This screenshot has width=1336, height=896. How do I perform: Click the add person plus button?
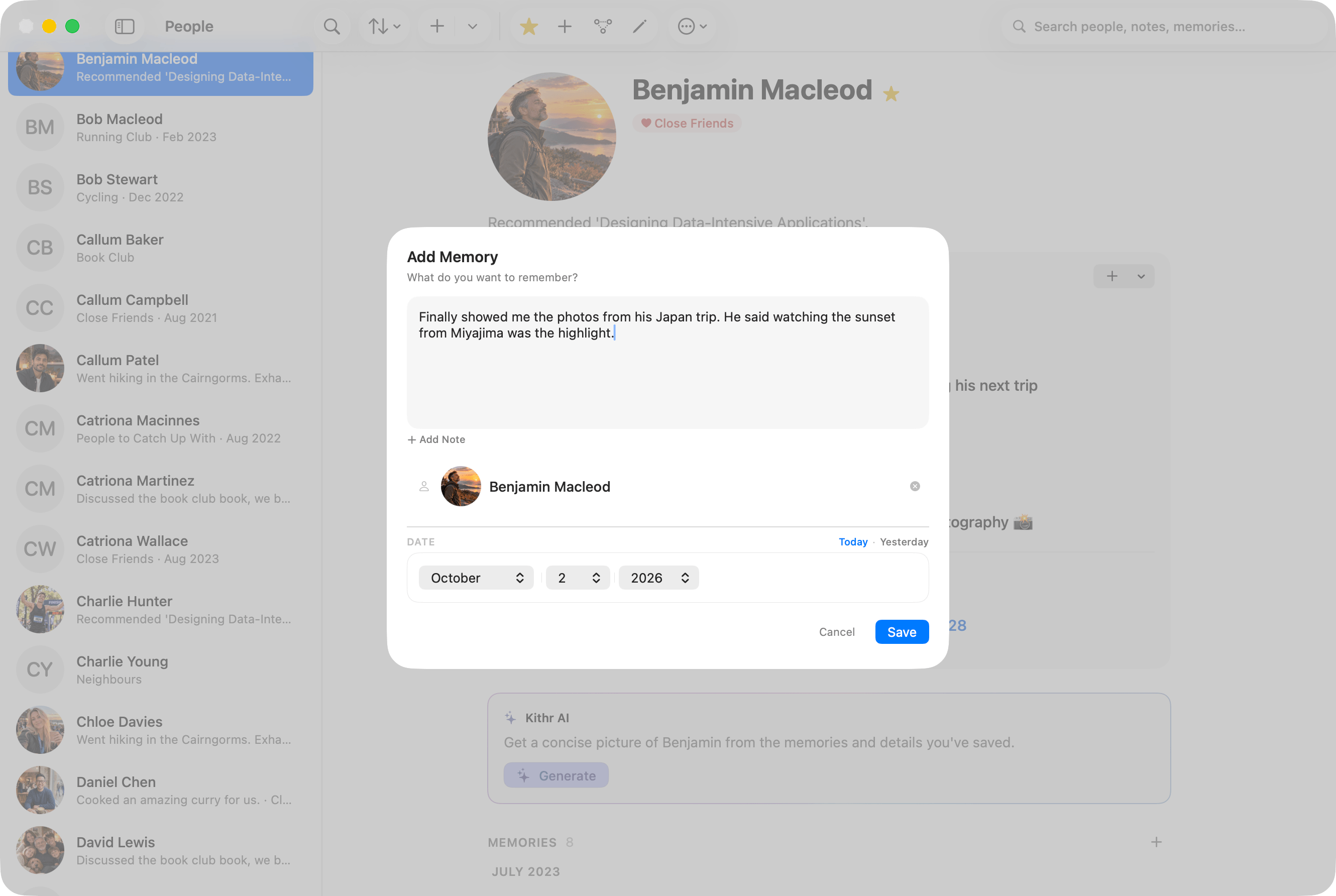[x=436, y=26]
